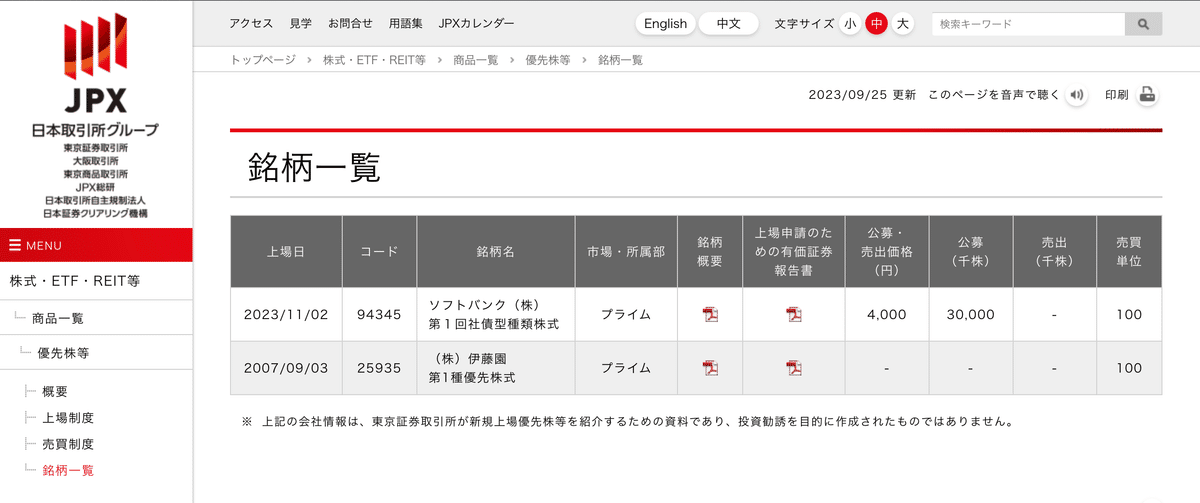Click the speaker icon to hear page
This screenshot has width=1200, height=503.
click(1077, 95)
